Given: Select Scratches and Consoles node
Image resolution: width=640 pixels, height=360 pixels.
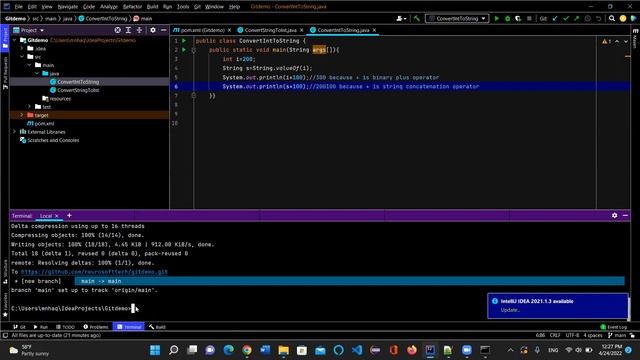Looking at the screenshot, I should [49, 140].
